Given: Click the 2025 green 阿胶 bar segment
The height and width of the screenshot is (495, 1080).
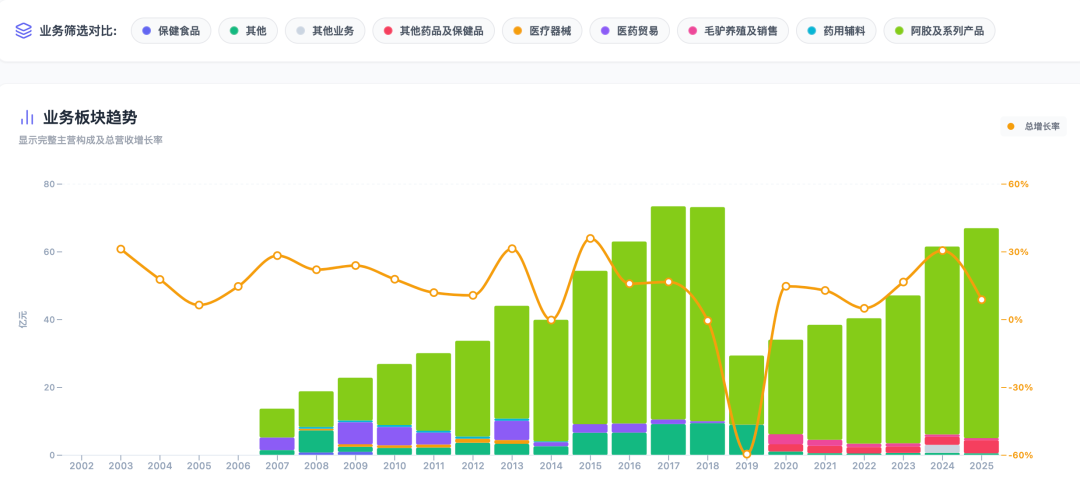Looking at the screenshot, I should pyautogui.click(x=981, y=330).
